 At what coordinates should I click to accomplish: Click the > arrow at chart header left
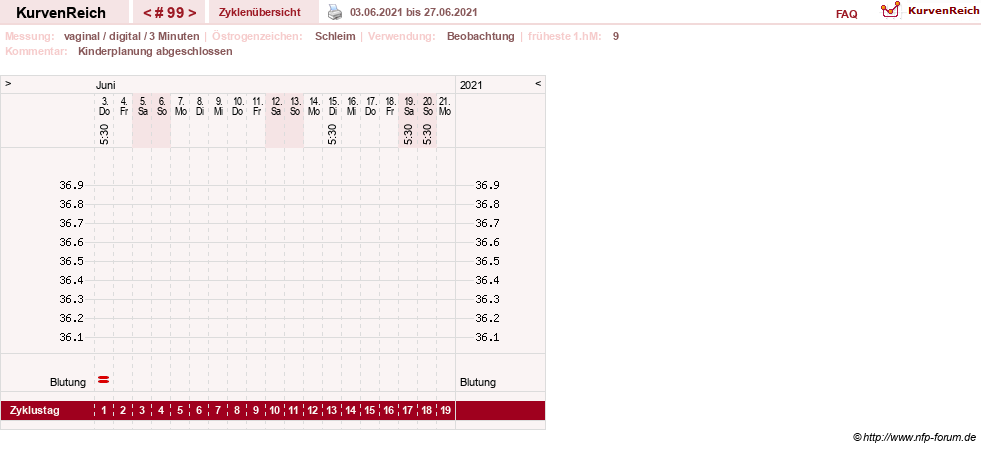tap(8, 83)
